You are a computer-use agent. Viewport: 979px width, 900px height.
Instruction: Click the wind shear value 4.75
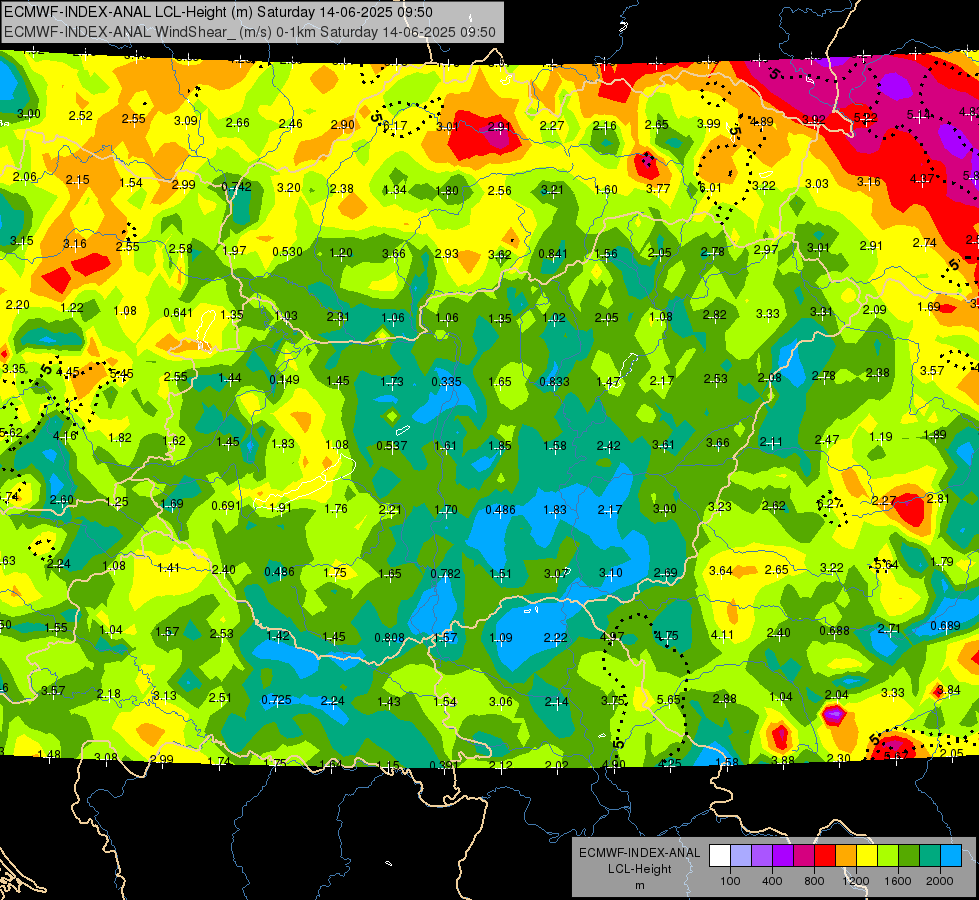[666, 636]
